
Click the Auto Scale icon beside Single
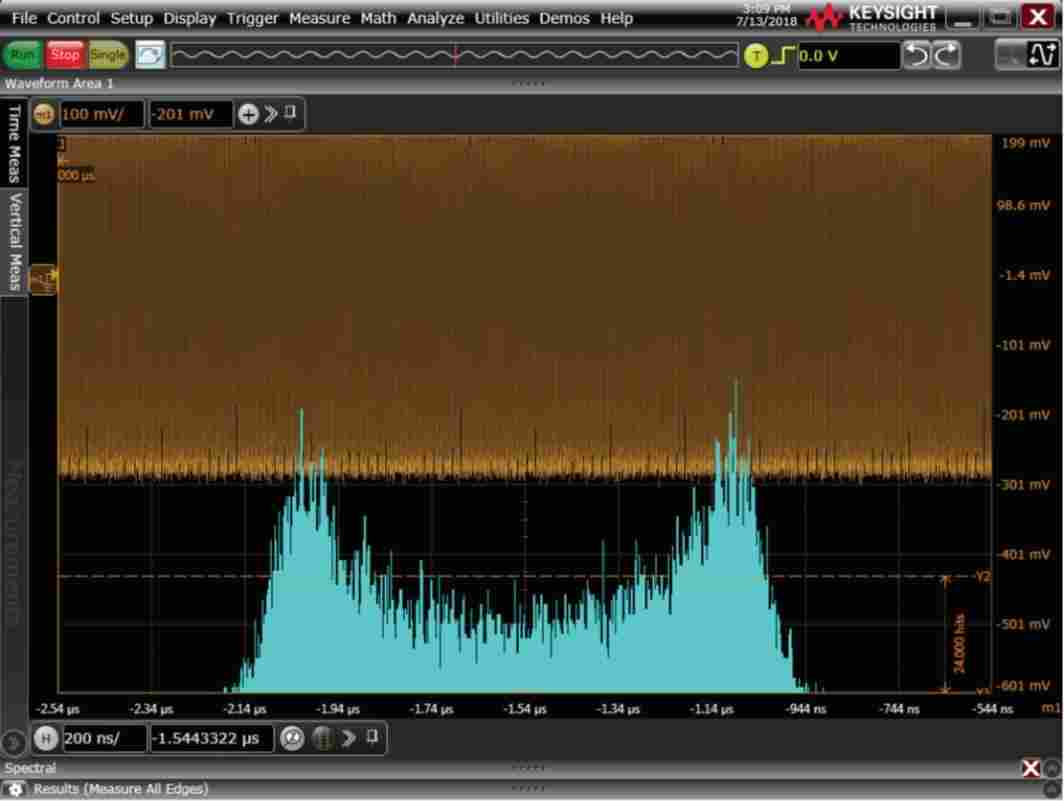[150, 55]
